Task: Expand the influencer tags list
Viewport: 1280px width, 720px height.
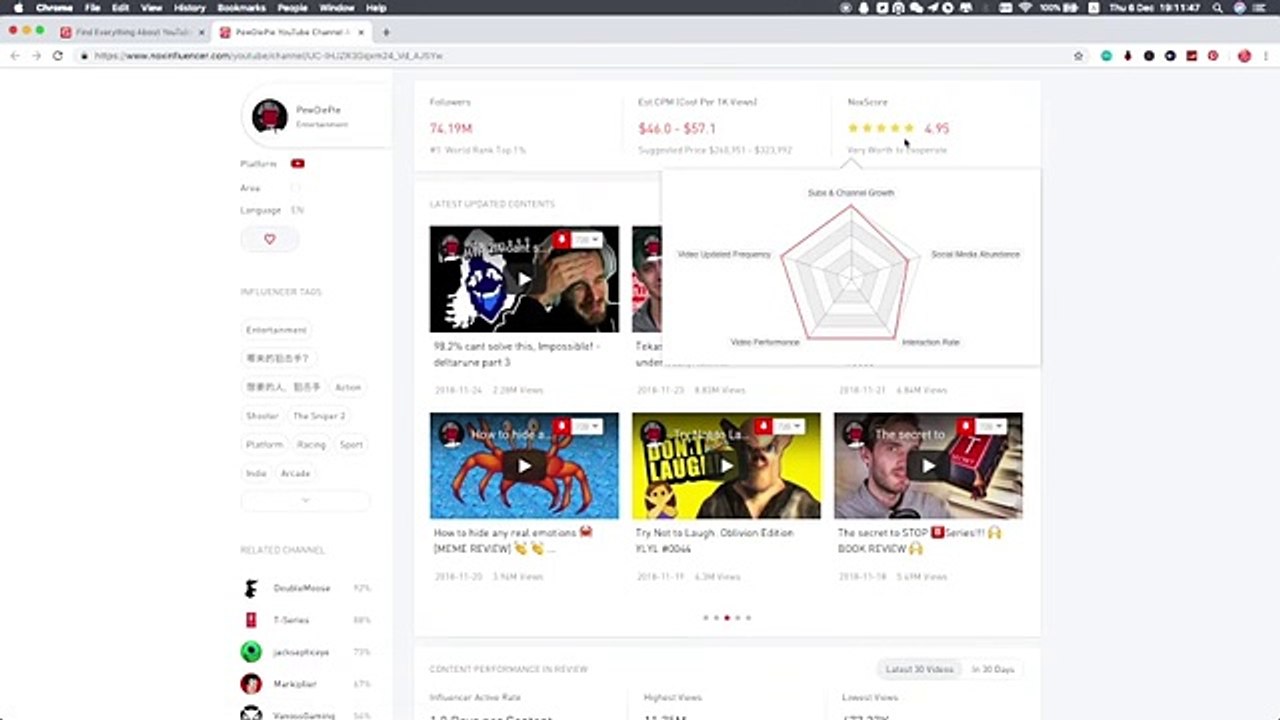Action: pos(305,500)
